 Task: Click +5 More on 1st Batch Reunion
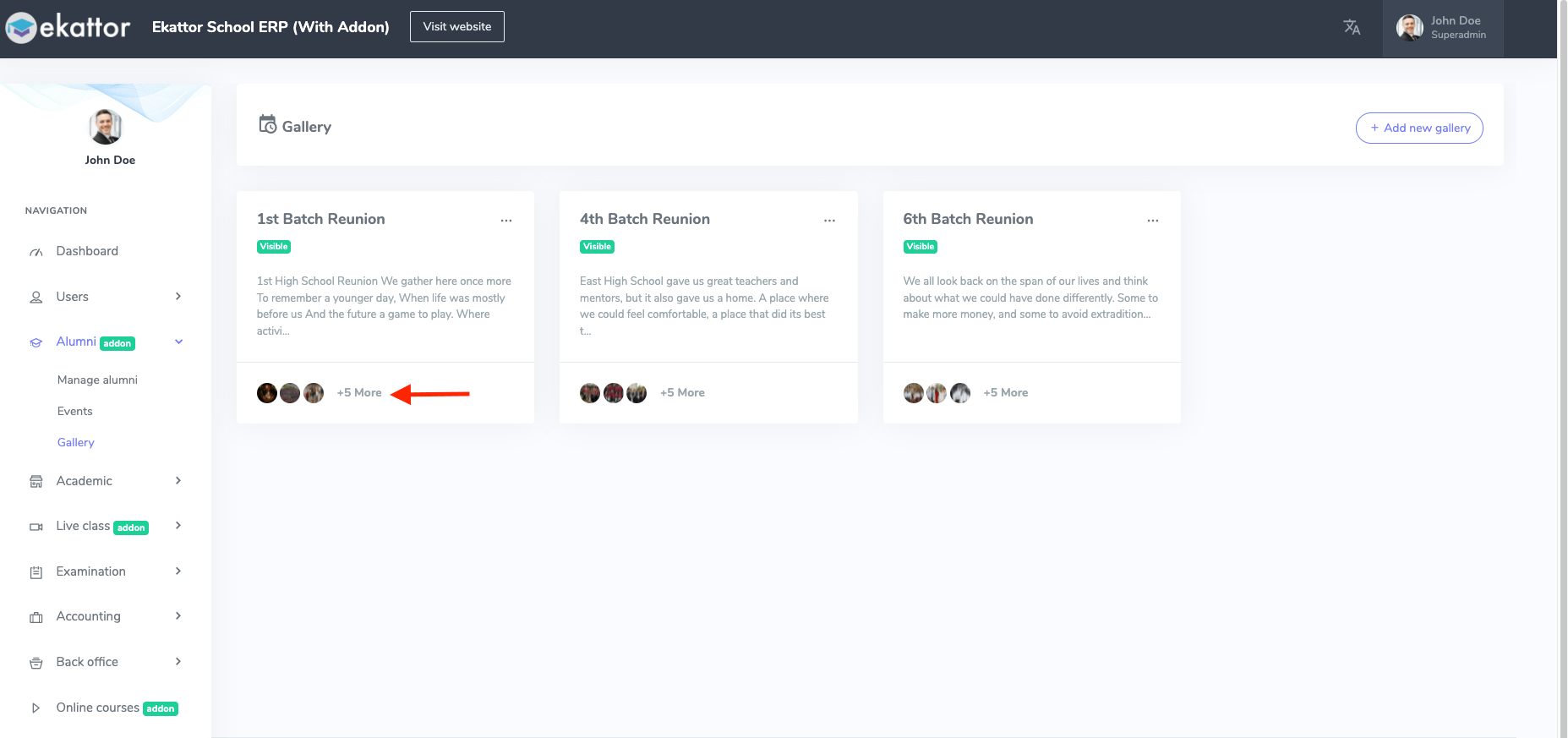(x=359, y=393)
